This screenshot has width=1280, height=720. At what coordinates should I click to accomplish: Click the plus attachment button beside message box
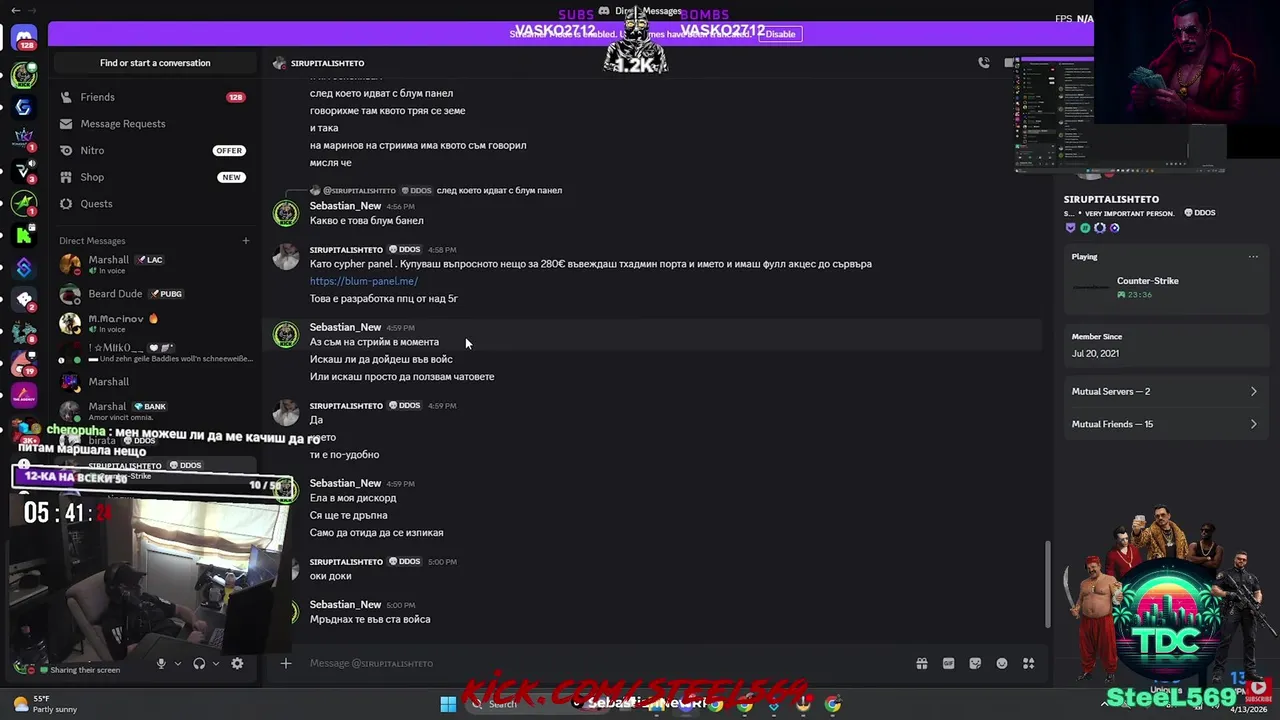(285, 663)
